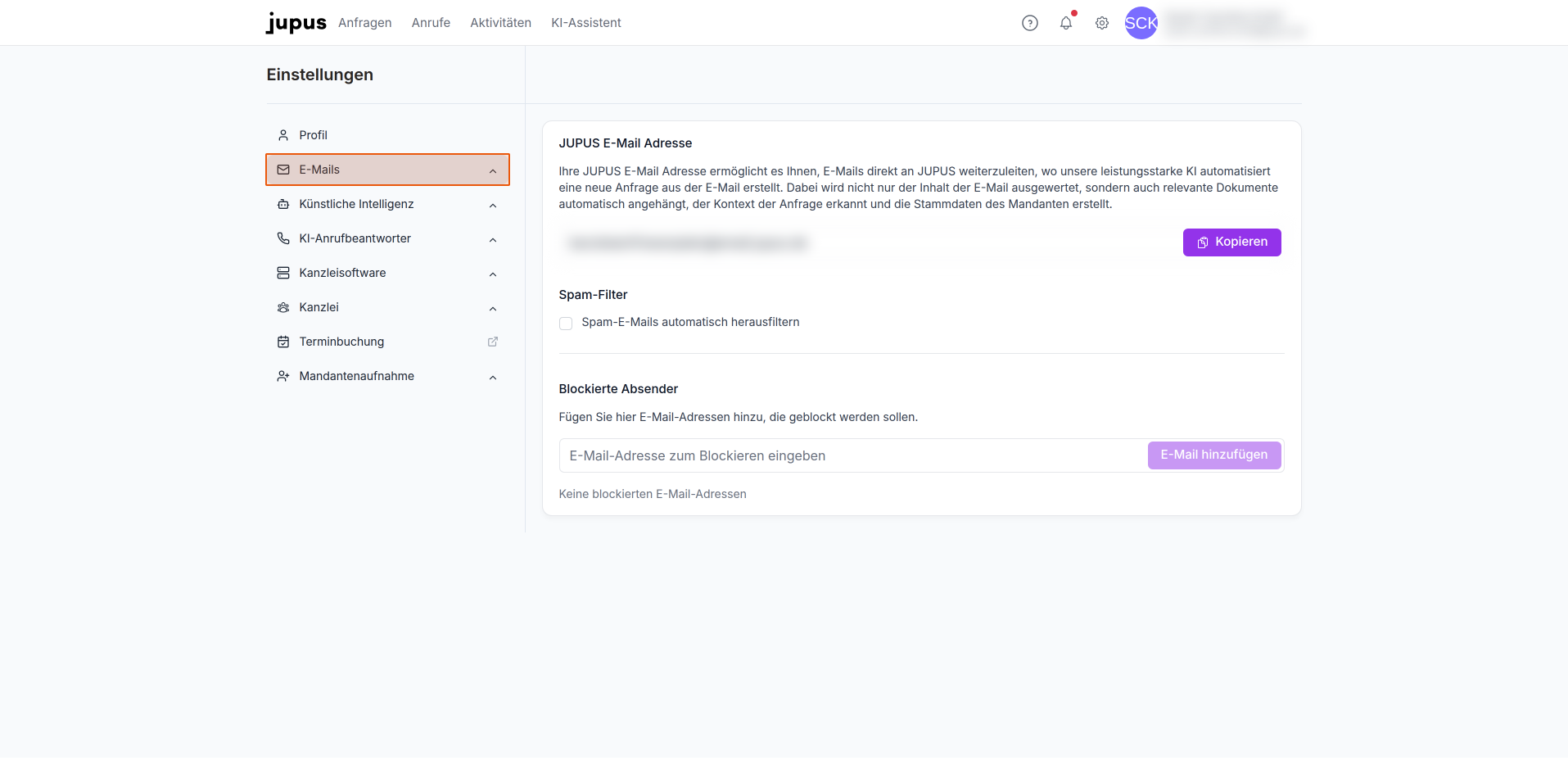Screen dimensions: 1568x761
Task: Click the Profil person icon
Action: pos(283,135)
